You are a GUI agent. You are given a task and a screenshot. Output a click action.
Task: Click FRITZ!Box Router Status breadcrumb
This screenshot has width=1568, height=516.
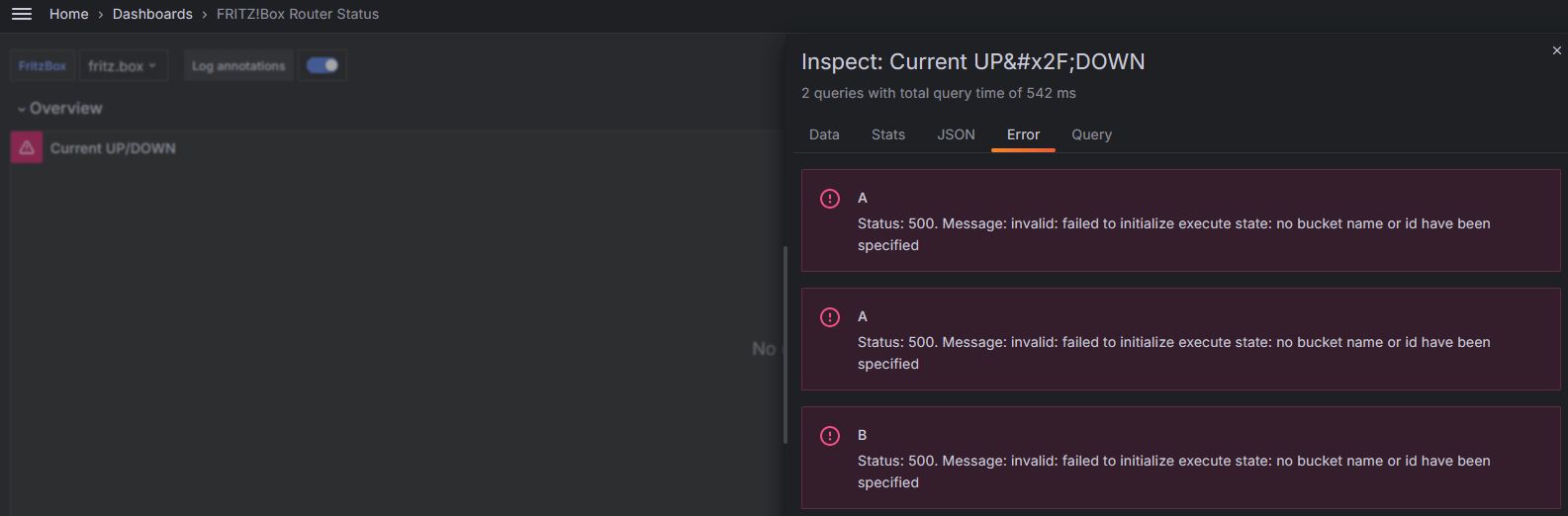pos(298,14)
